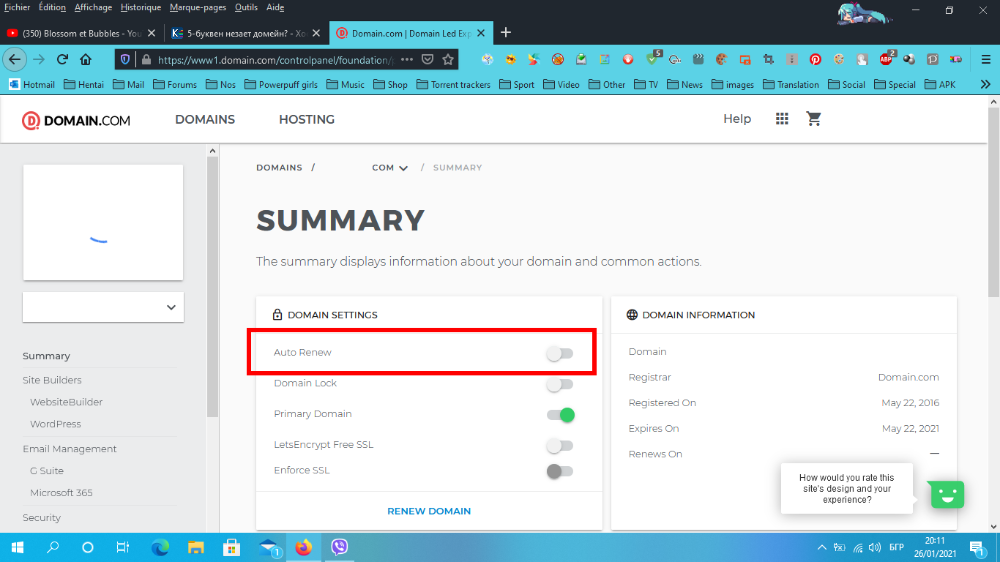Click the Firefox home icon
Viewport: 1000px width, 562px height.
(85, 59)
